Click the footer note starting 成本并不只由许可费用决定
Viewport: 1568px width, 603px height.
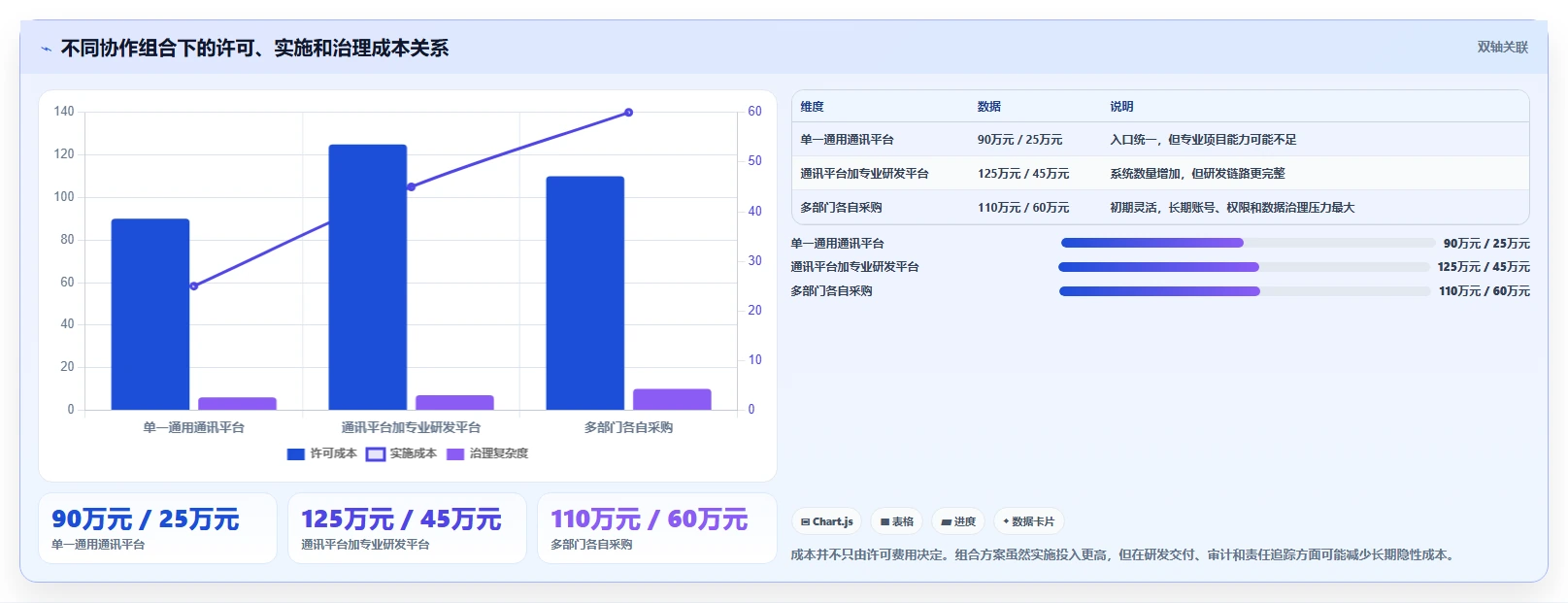[1124, 555]
